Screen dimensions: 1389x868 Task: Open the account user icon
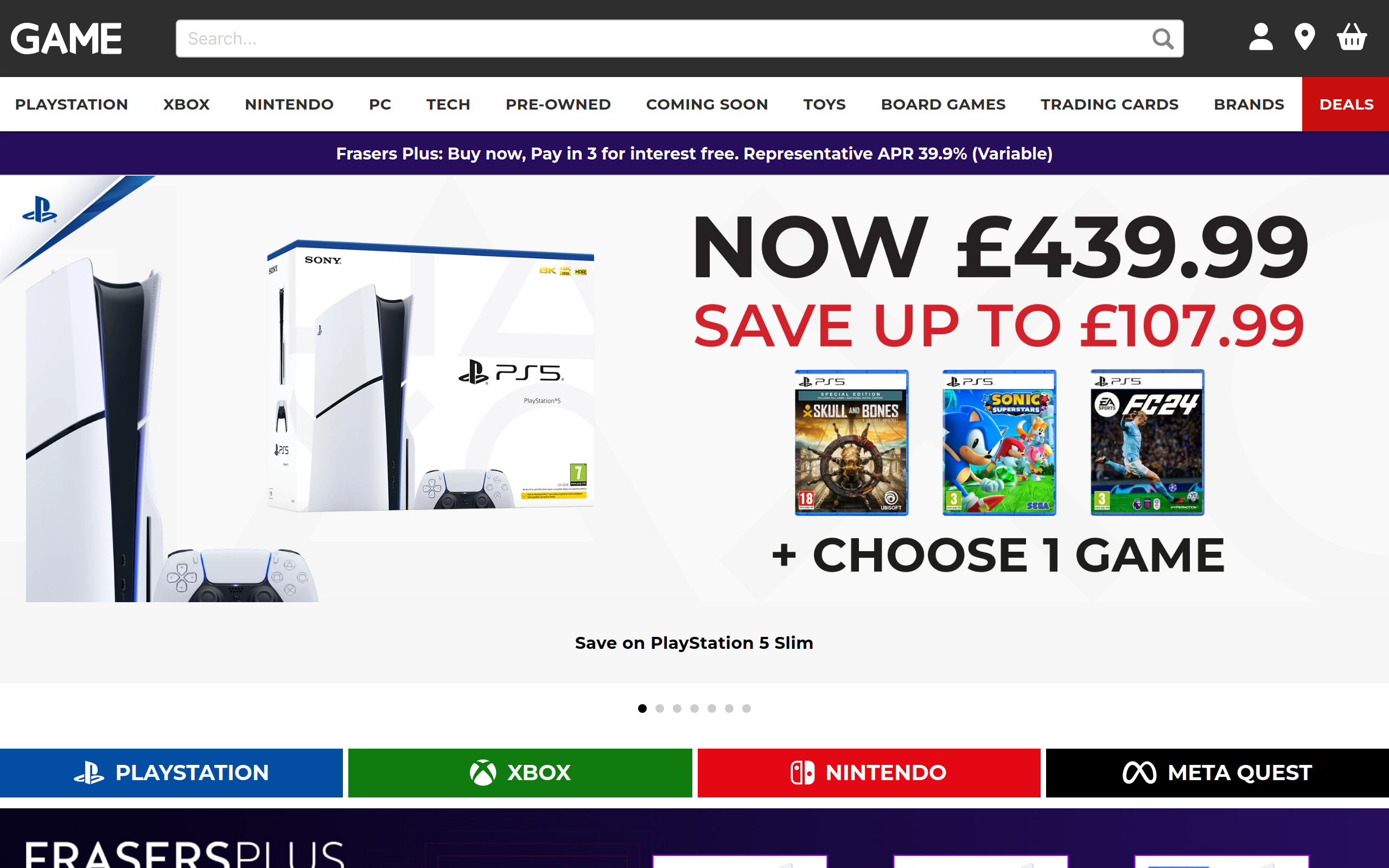pyautogui.click(x=1260, y=37)
